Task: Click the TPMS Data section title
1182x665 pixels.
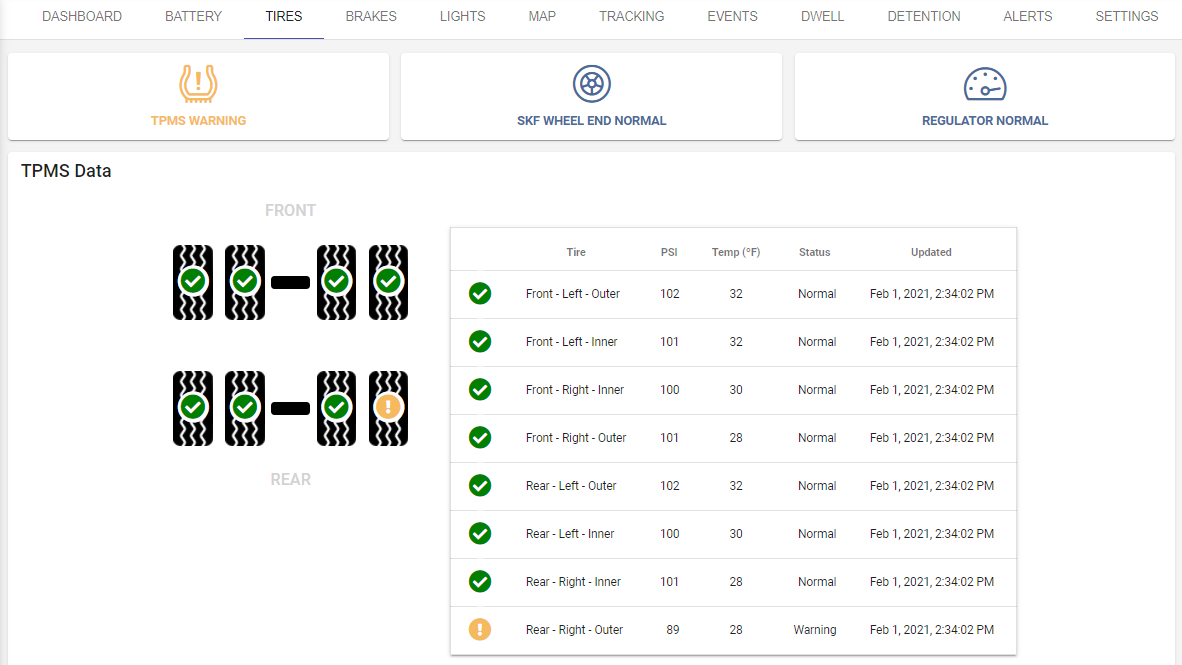Action: [x=67, y=171]
